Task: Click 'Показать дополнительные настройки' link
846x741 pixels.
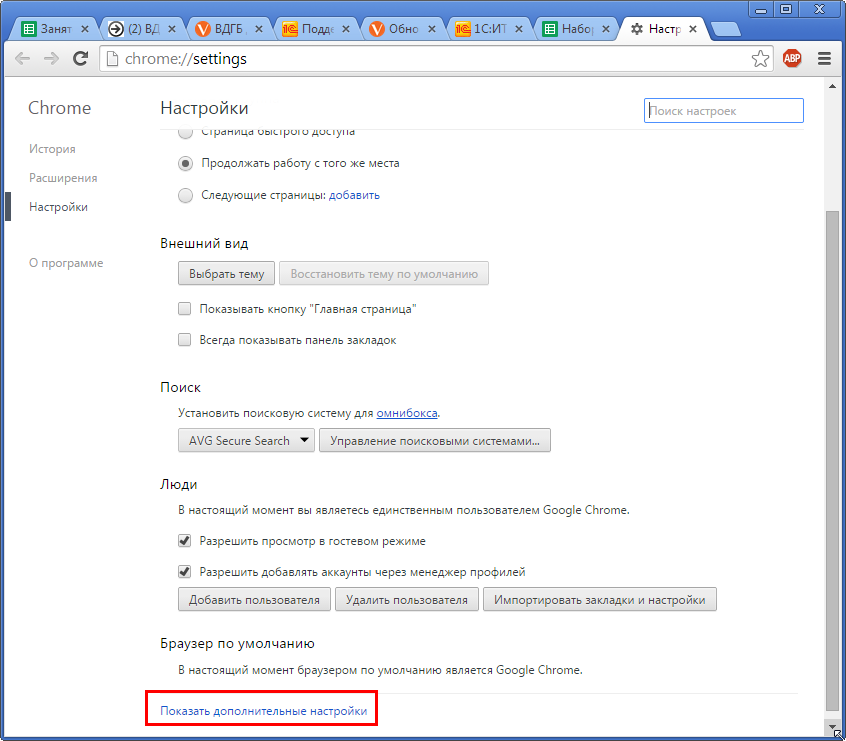Action: point(263,711)
